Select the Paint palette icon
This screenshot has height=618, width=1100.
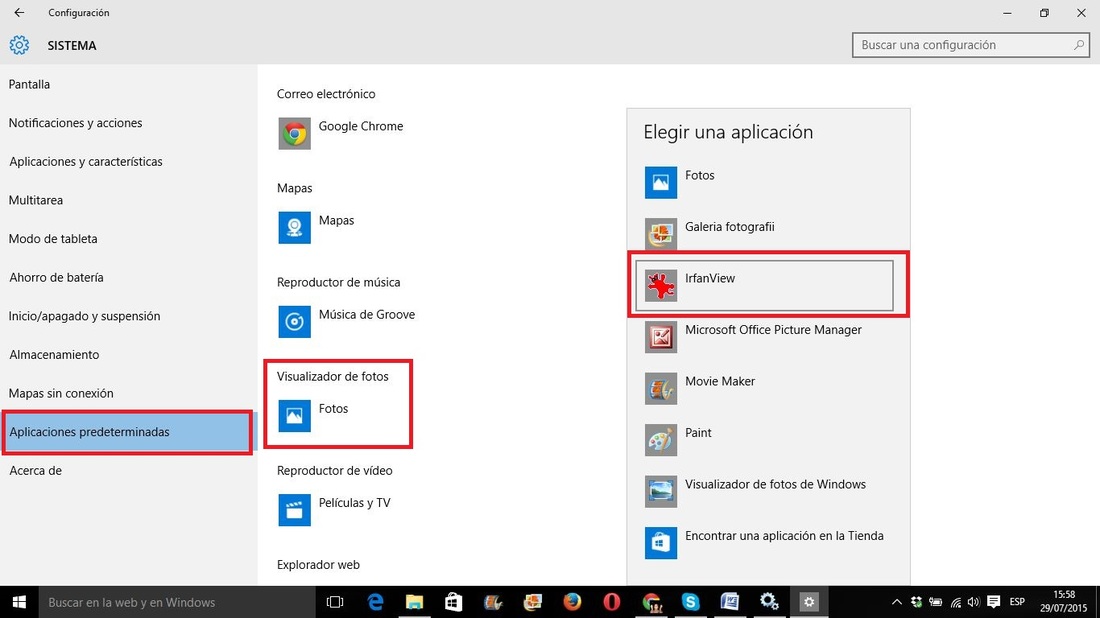[x=660, y=440]
